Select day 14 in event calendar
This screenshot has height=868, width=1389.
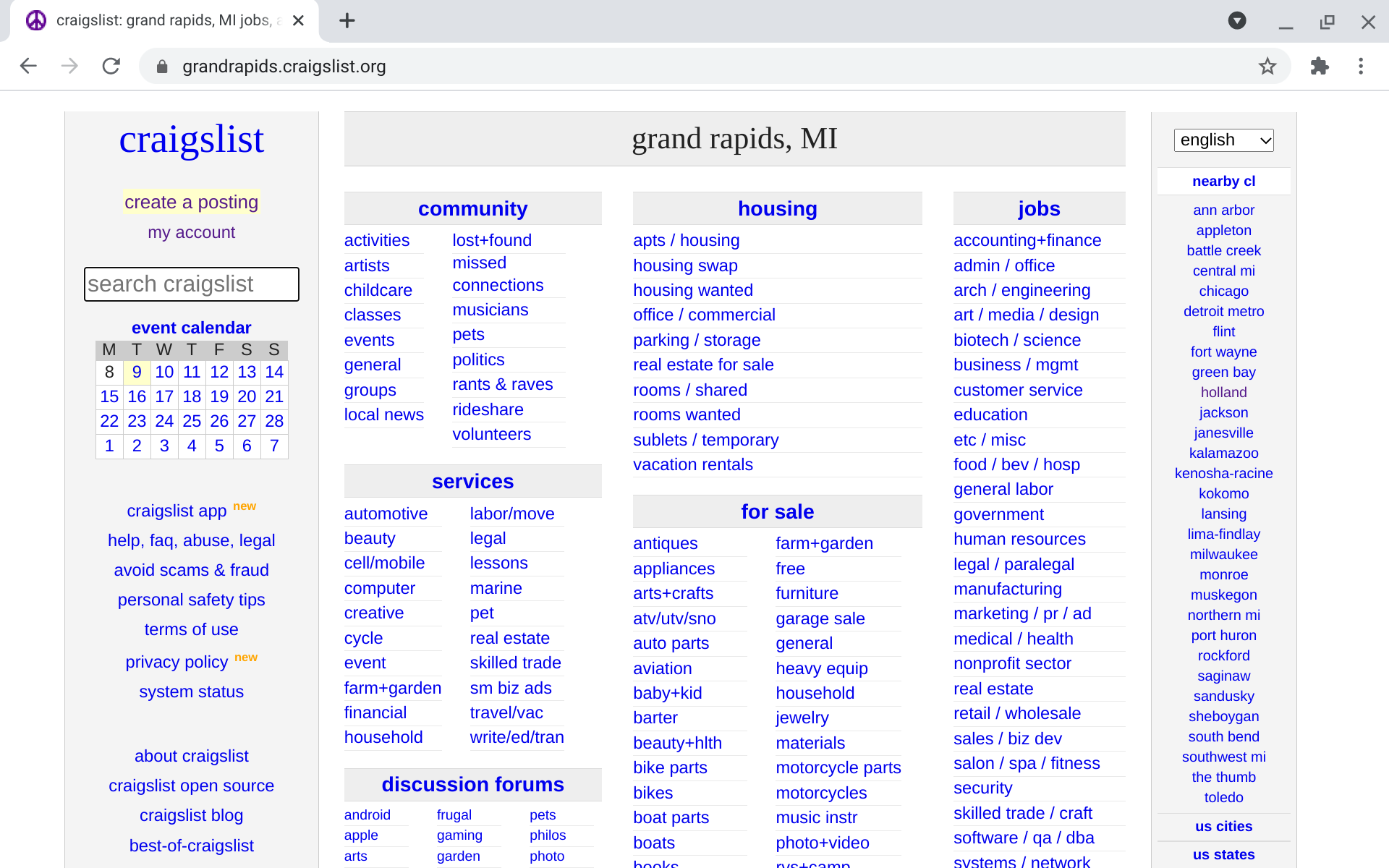pos(274,372)
